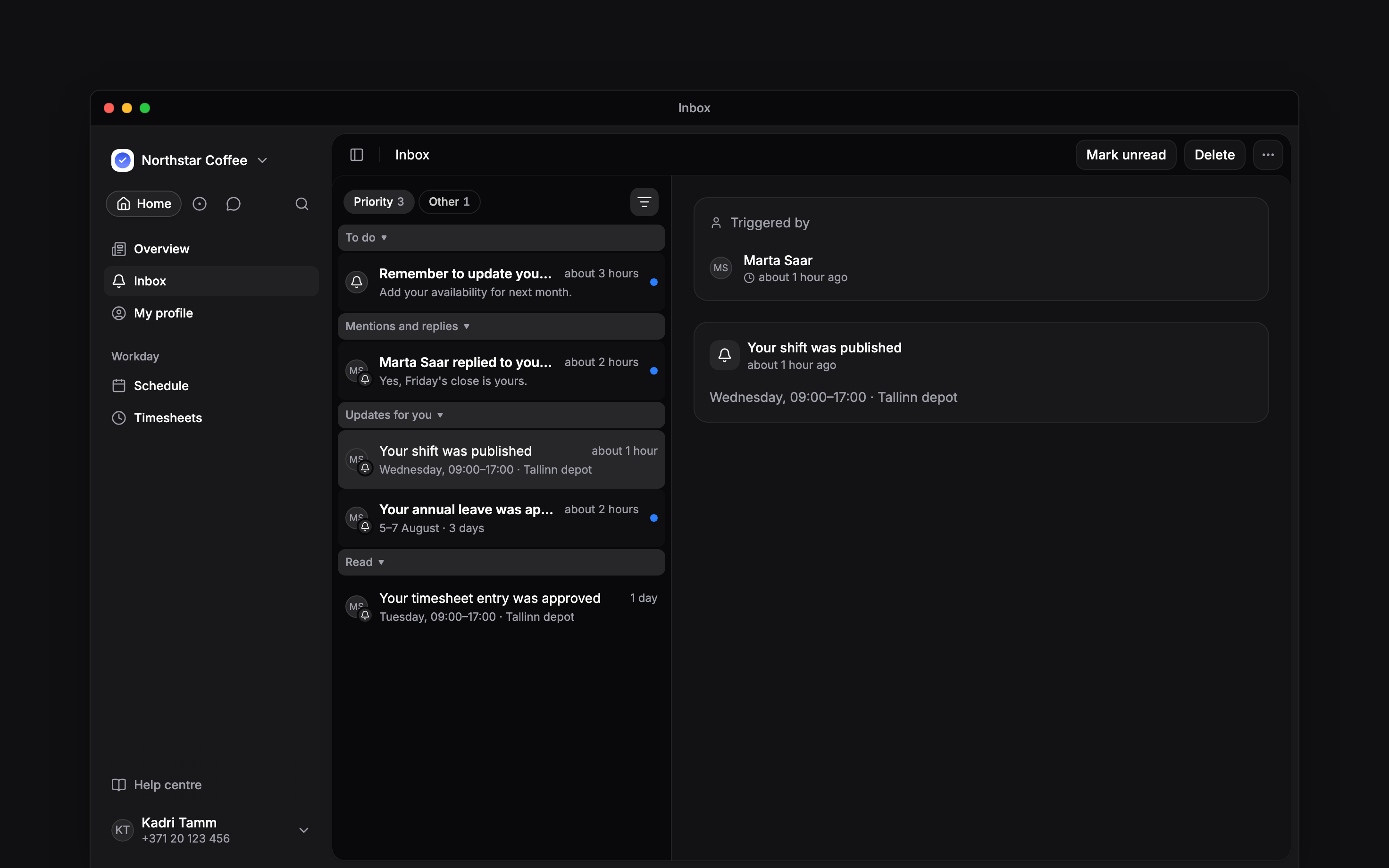This screenshot has width=1389, height=868.
Task: Collapse the Updates for you section
Action: coord(501,415)
